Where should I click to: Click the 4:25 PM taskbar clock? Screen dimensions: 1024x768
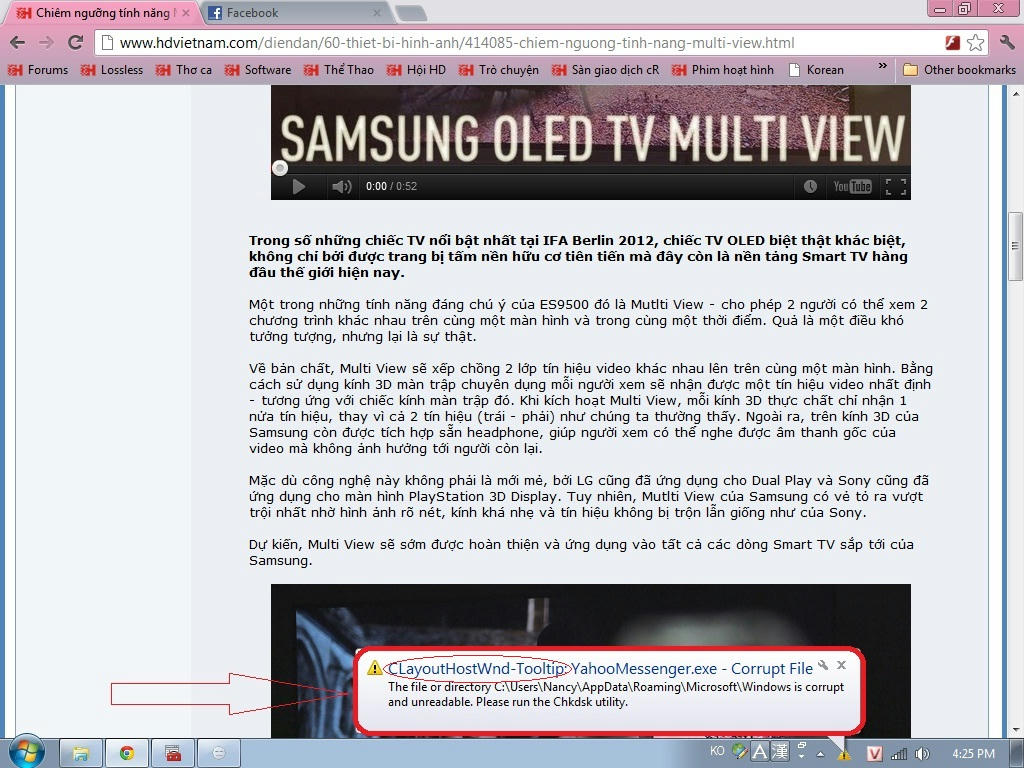pos(973,754)
